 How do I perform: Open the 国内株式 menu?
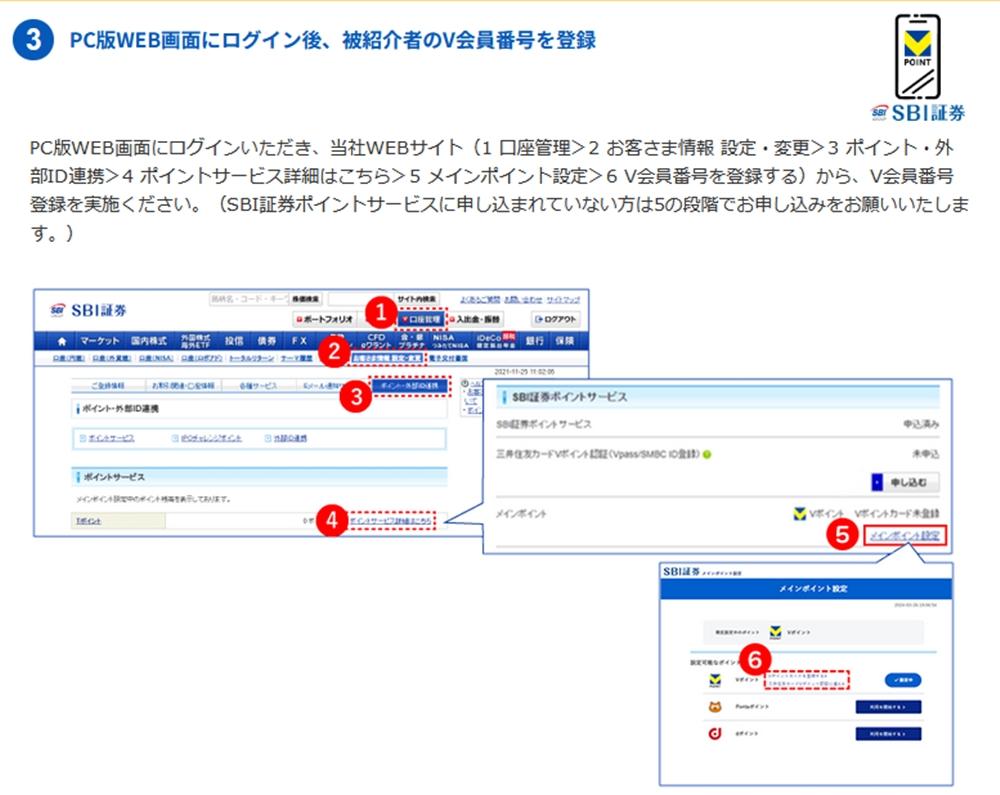coord(149,341)
